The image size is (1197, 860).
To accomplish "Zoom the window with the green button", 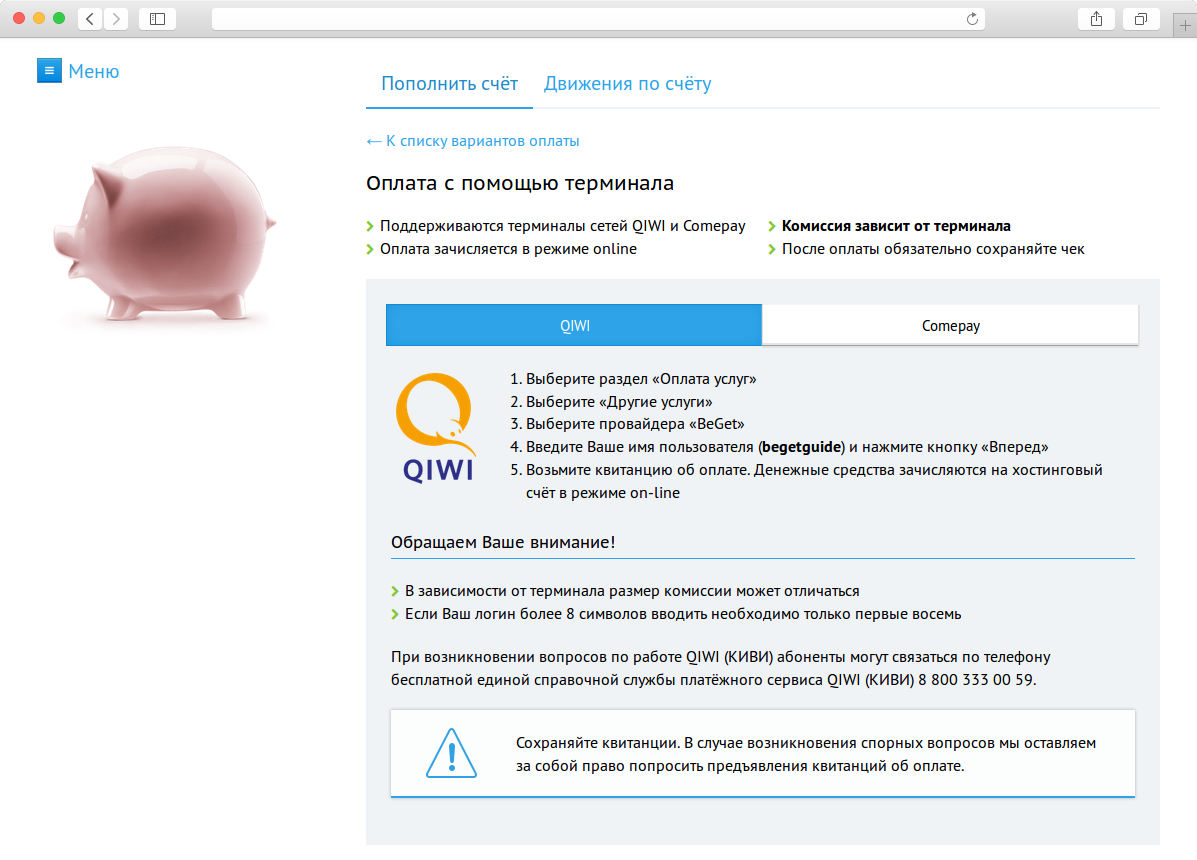I will click(x=59, y=18).
